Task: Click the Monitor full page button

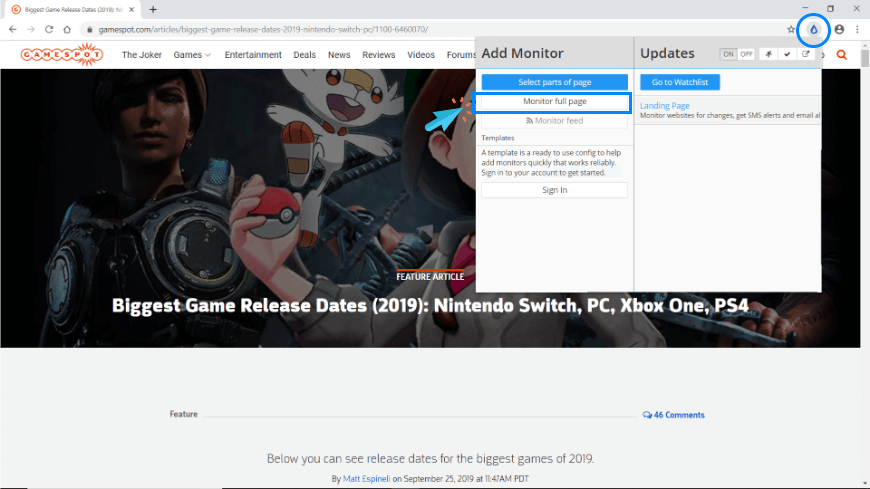Action: click(x=555, y=102)
